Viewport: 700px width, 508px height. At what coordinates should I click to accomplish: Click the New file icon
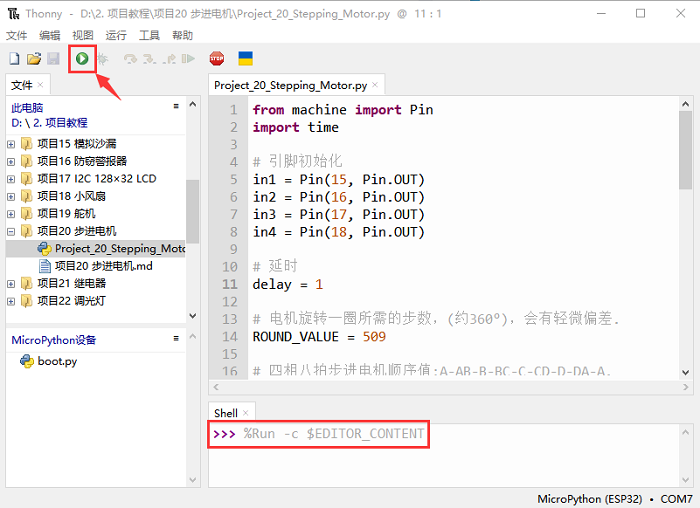click(14, 59)
